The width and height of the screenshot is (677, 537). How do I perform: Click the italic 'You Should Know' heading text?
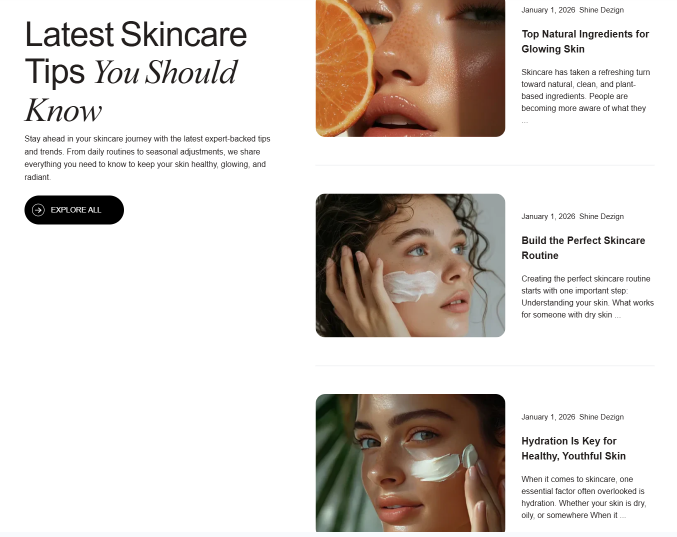(131, 91)
